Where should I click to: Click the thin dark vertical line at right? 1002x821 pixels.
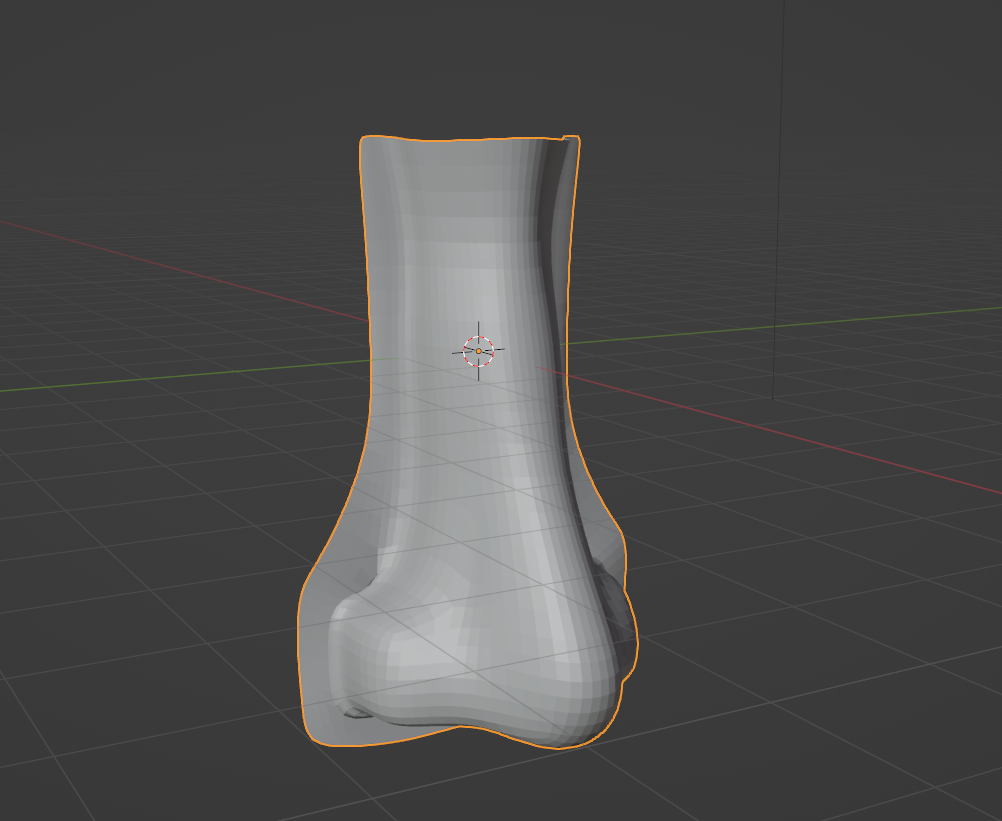(x=777, y=200)
